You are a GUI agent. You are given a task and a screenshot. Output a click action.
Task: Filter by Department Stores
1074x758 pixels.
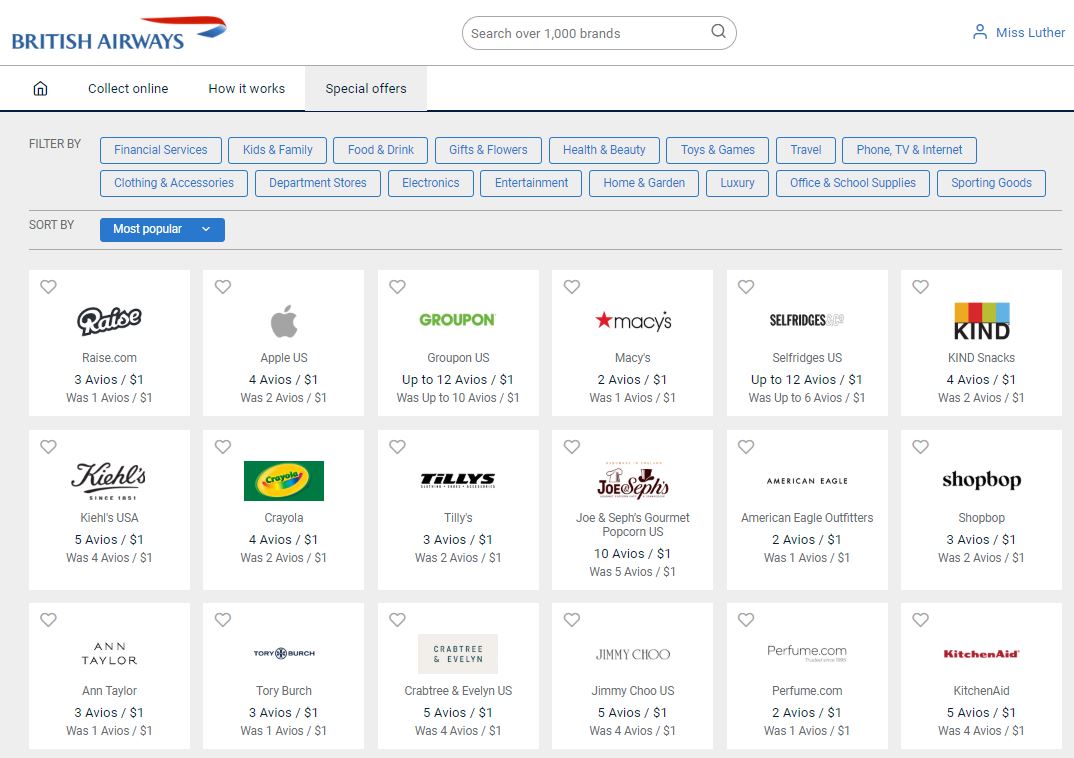318,183
